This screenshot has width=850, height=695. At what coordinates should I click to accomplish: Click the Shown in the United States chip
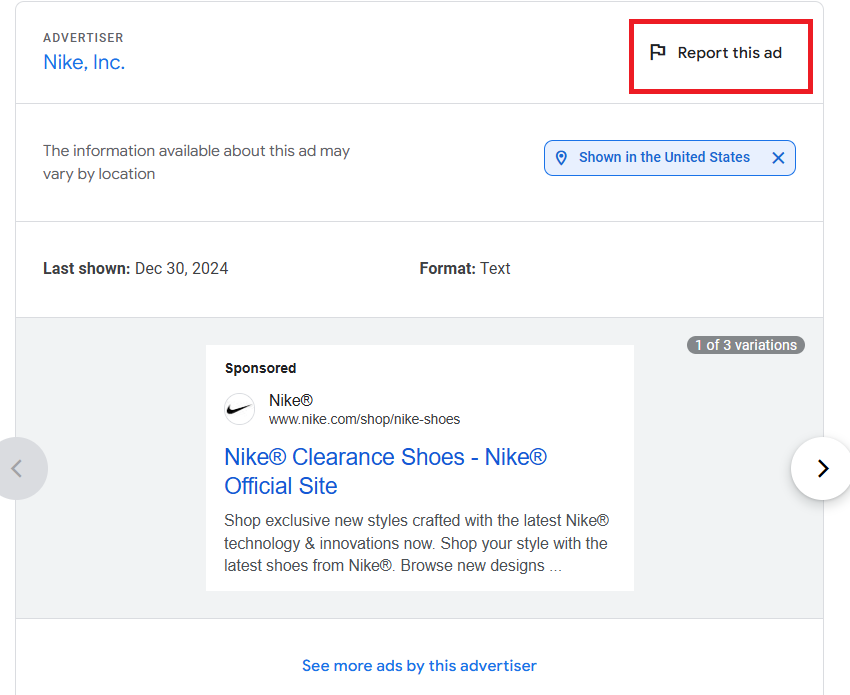tap(669, 158)
